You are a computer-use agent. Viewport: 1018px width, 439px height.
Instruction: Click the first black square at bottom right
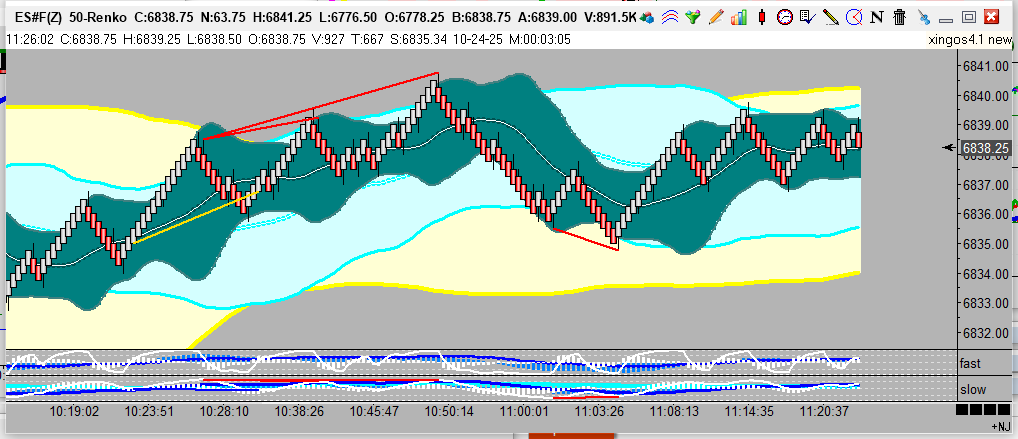click(962, 410)
